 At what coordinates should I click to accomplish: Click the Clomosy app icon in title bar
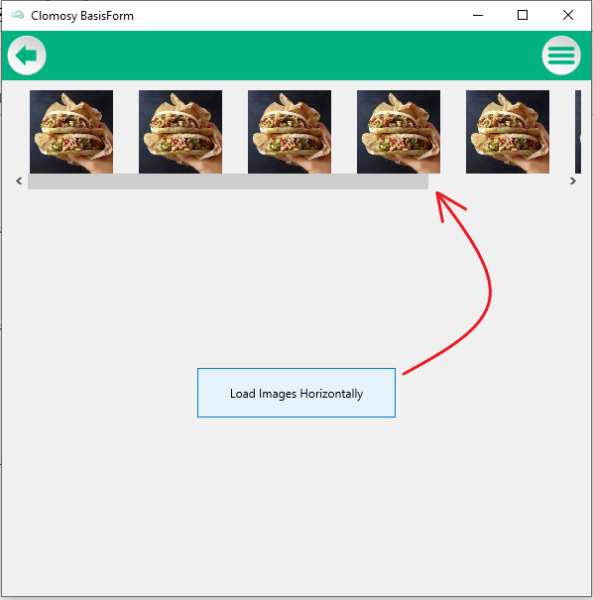pyautogui.click(x=18, y=15)
